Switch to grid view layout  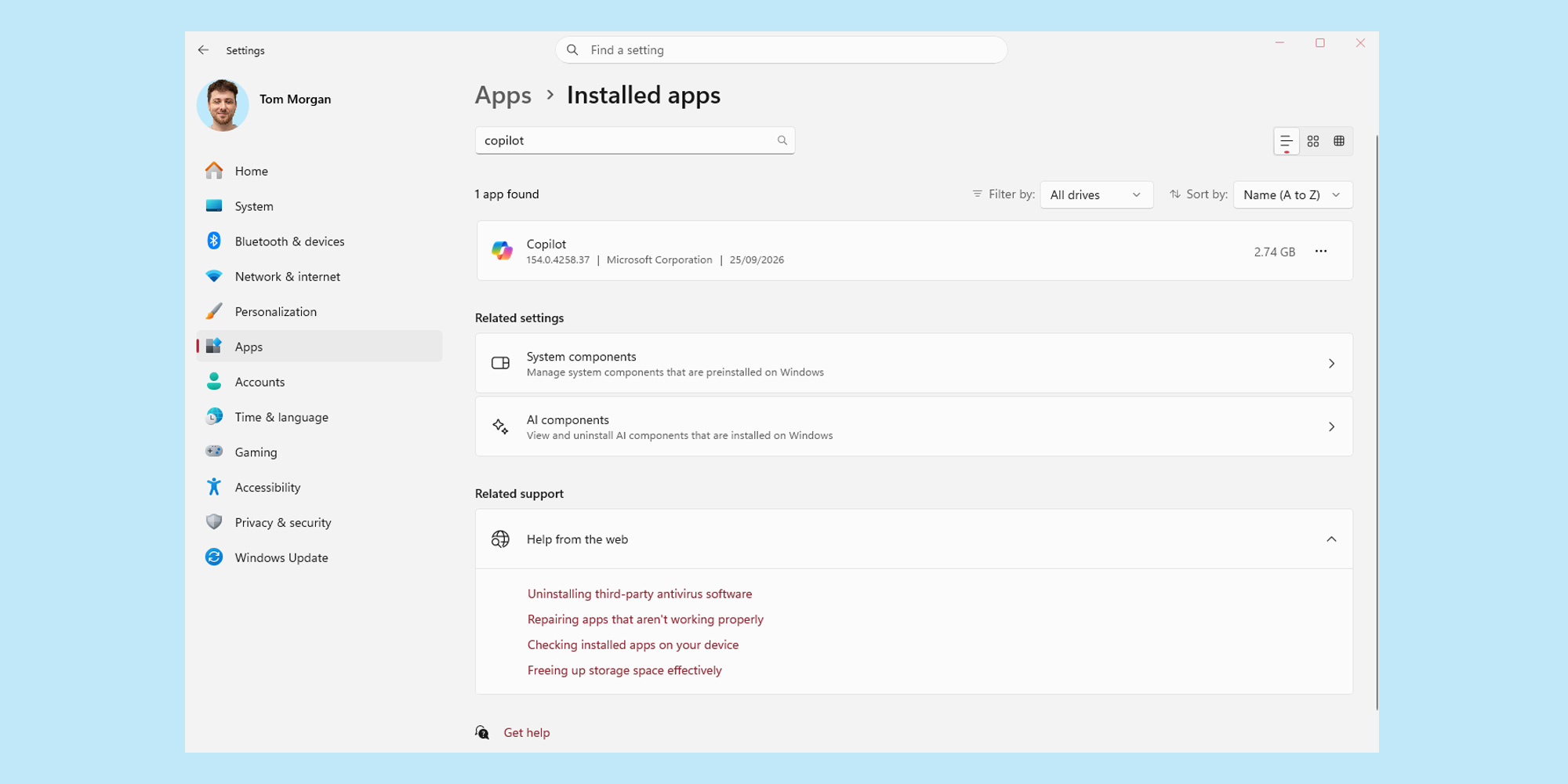coord(1313,141)
